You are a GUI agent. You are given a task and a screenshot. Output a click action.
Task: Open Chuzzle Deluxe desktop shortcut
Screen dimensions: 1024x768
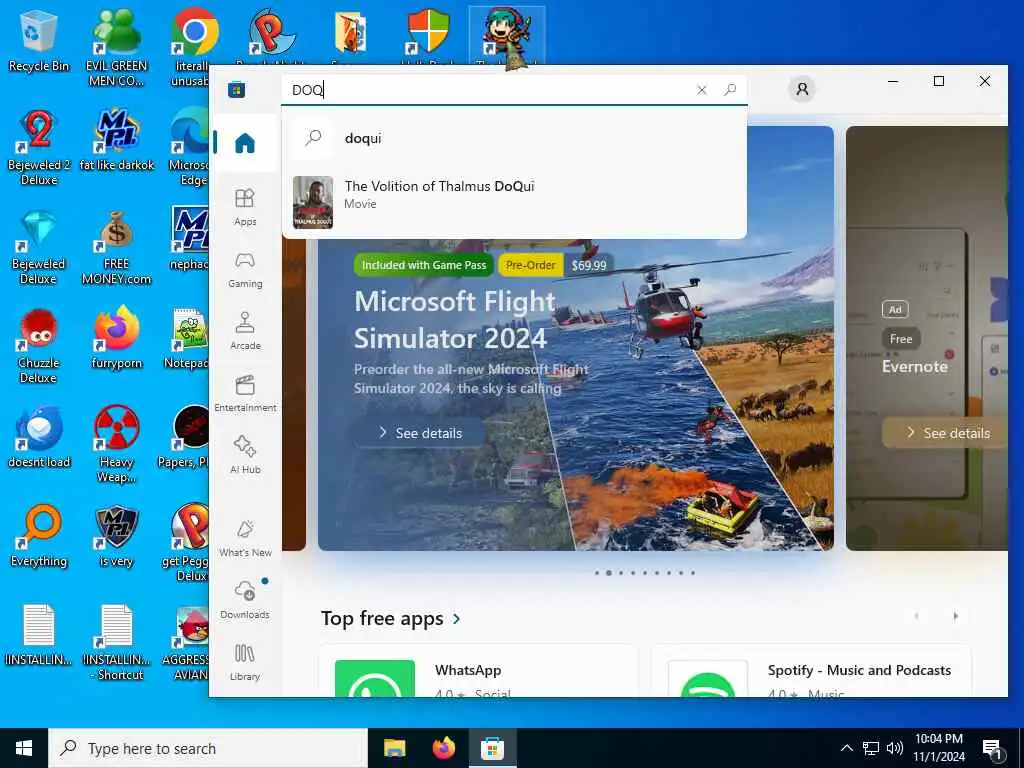pos(39,346)
